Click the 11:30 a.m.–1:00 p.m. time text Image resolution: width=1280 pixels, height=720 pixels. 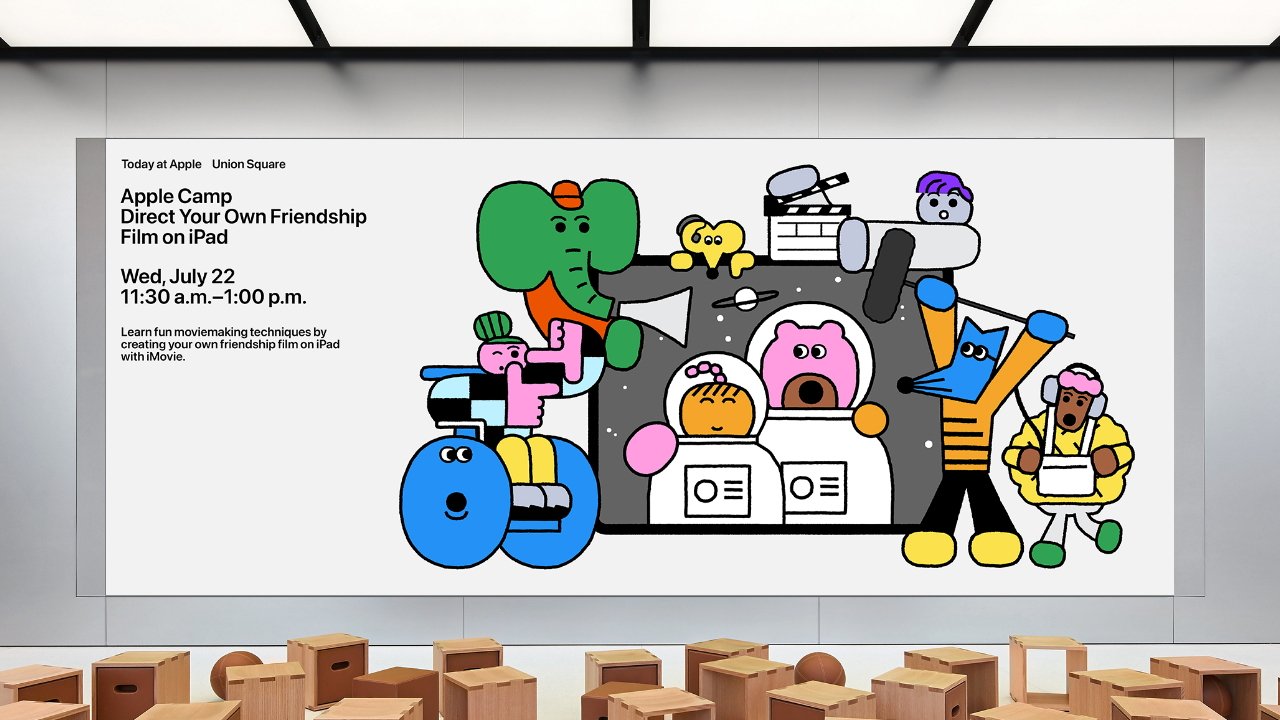pyautogui.click(x=214, y=297)
